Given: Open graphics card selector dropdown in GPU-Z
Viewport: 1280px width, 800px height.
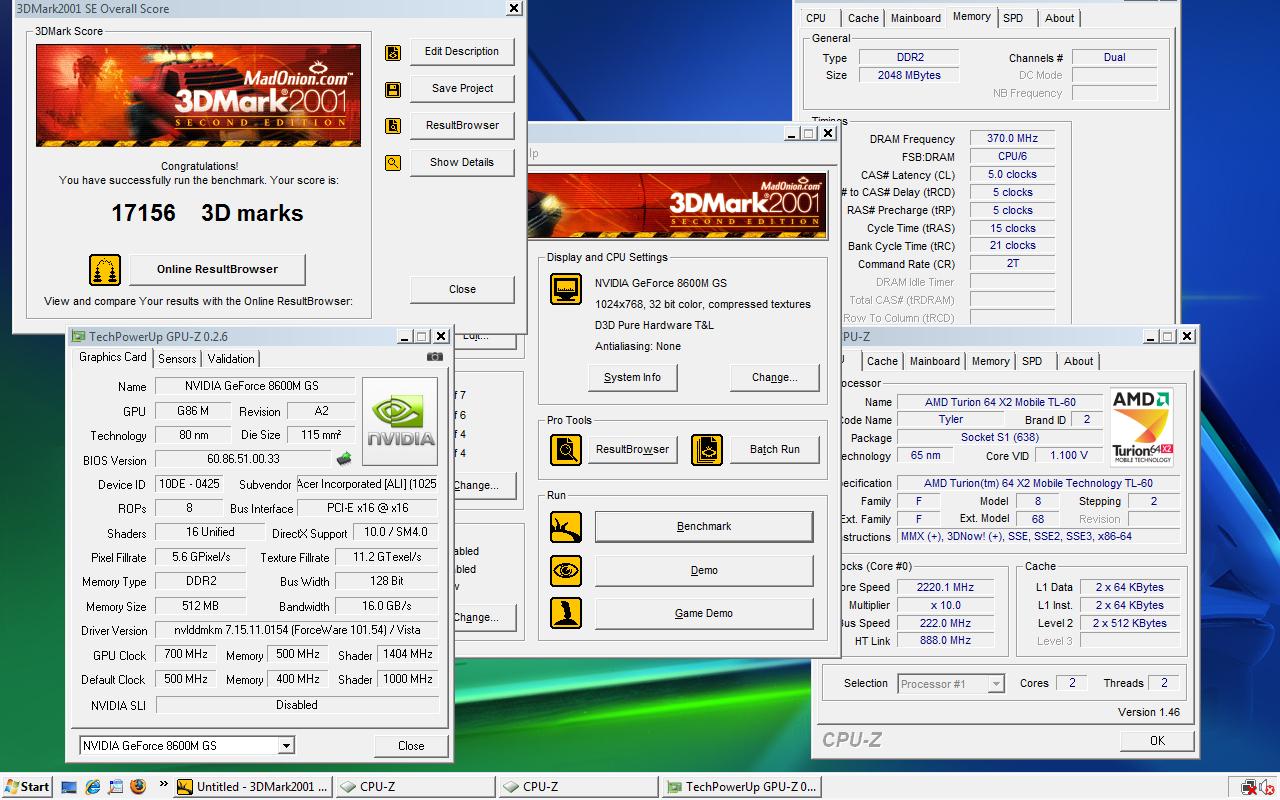Looking at the screenshot, I should (286, 746).
